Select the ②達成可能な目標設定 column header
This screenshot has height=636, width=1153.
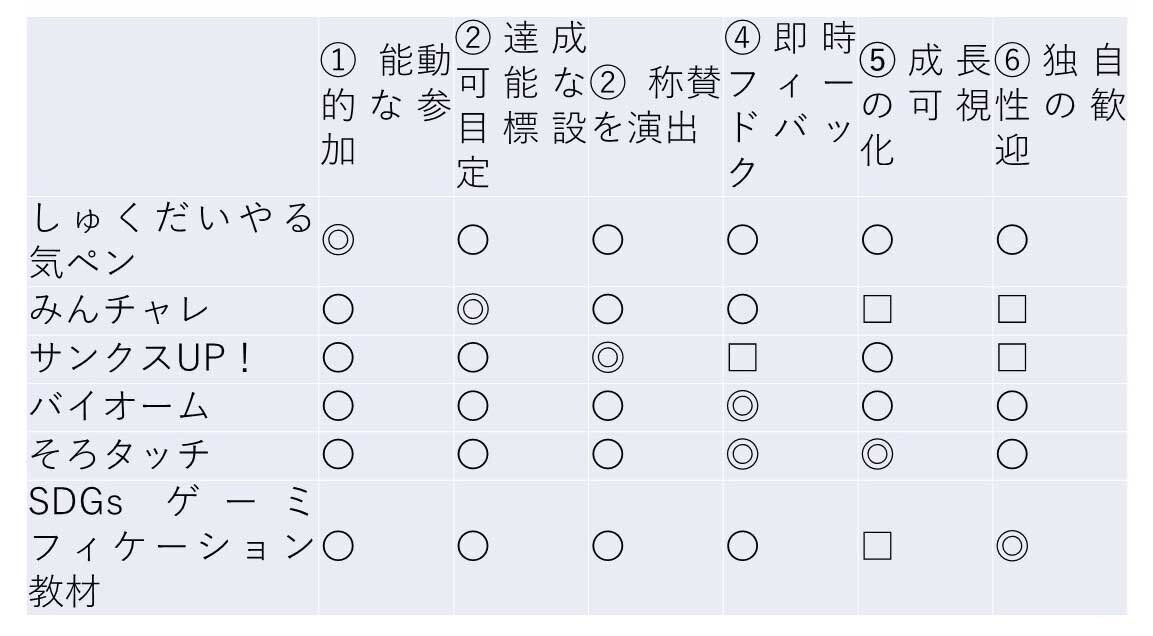click(x=520, y=106)
